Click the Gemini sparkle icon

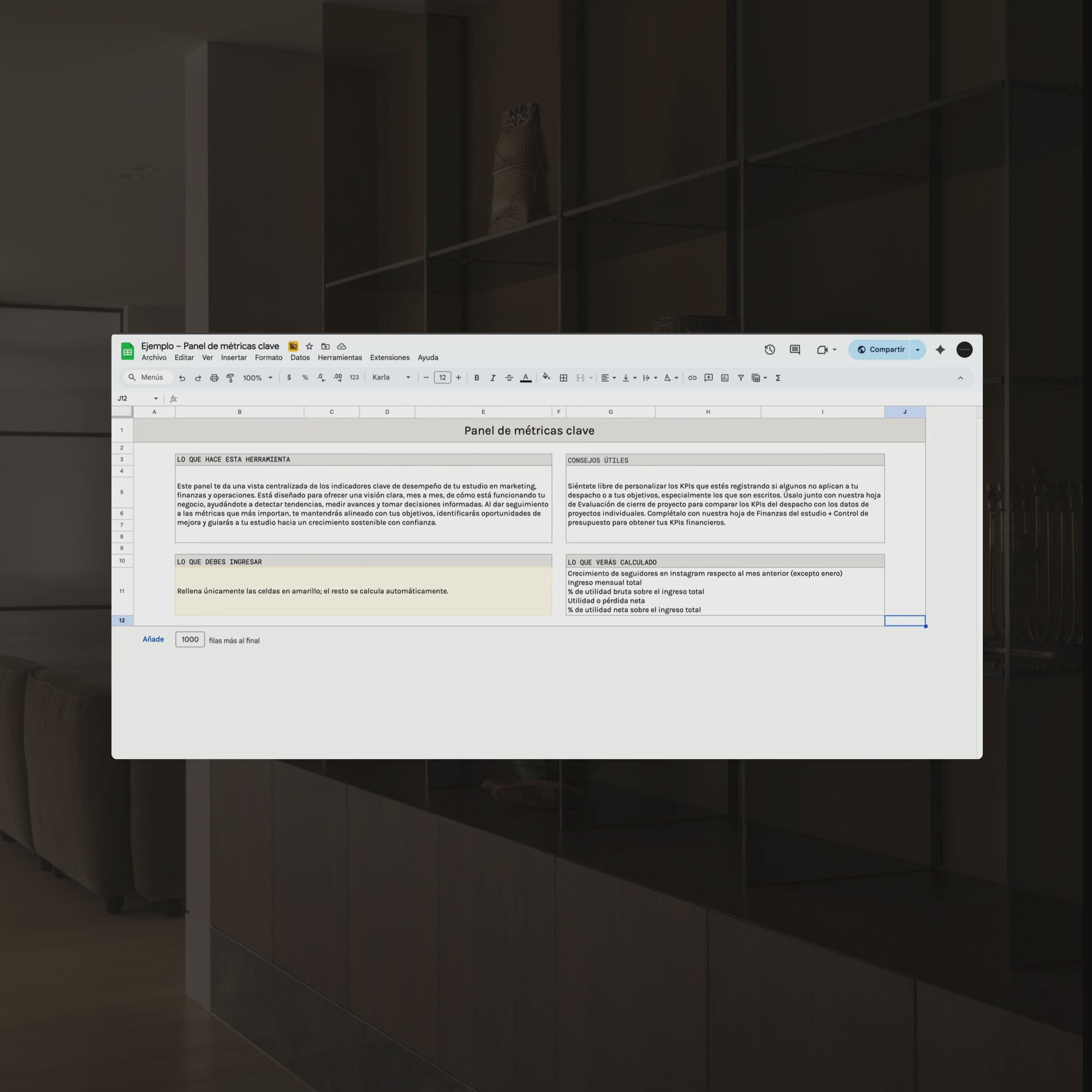940,349
